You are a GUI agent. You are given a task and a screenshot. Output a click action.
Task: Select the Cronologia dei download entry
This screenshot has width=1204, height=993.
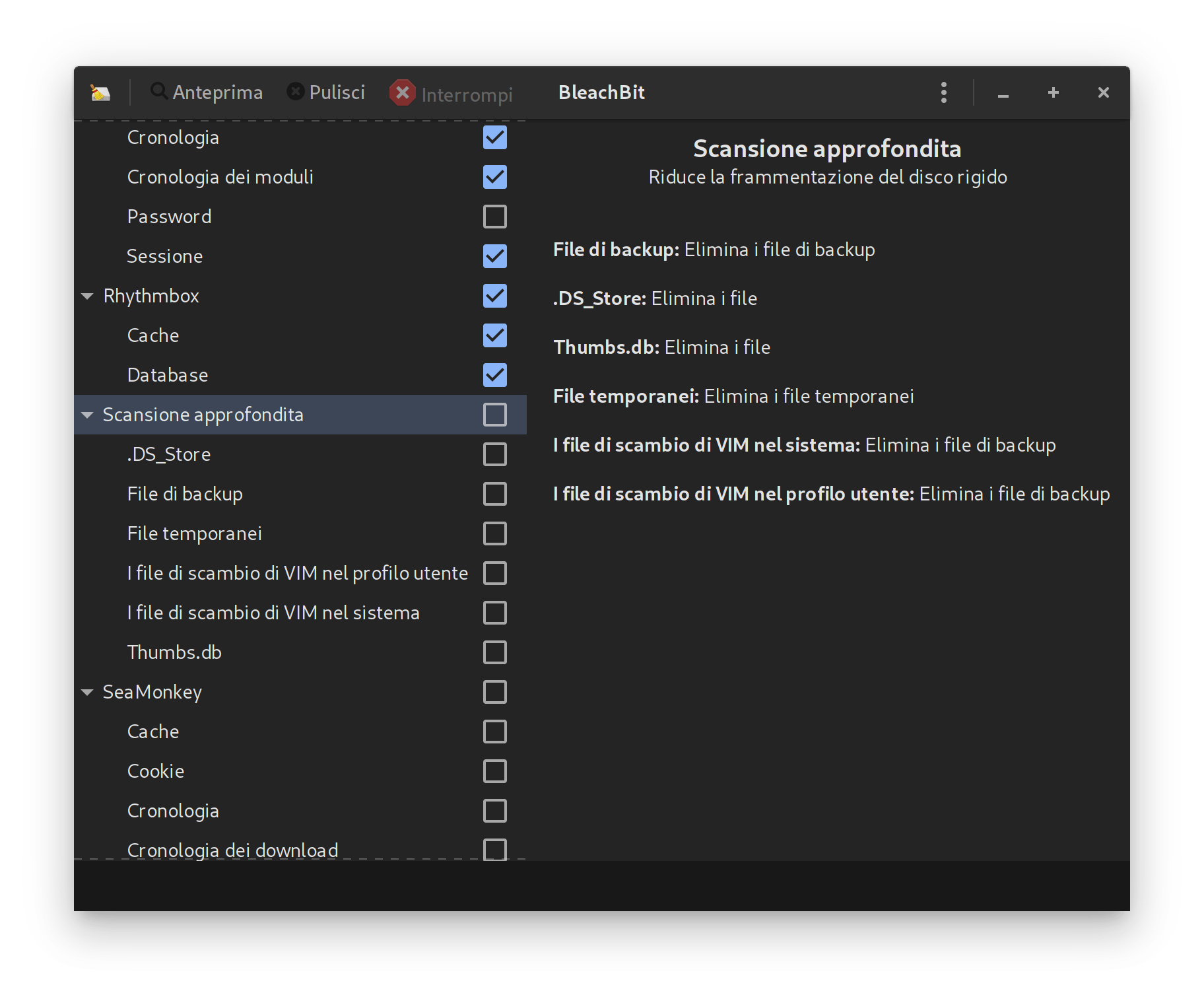pyautogui.click(x=232, y=850)
